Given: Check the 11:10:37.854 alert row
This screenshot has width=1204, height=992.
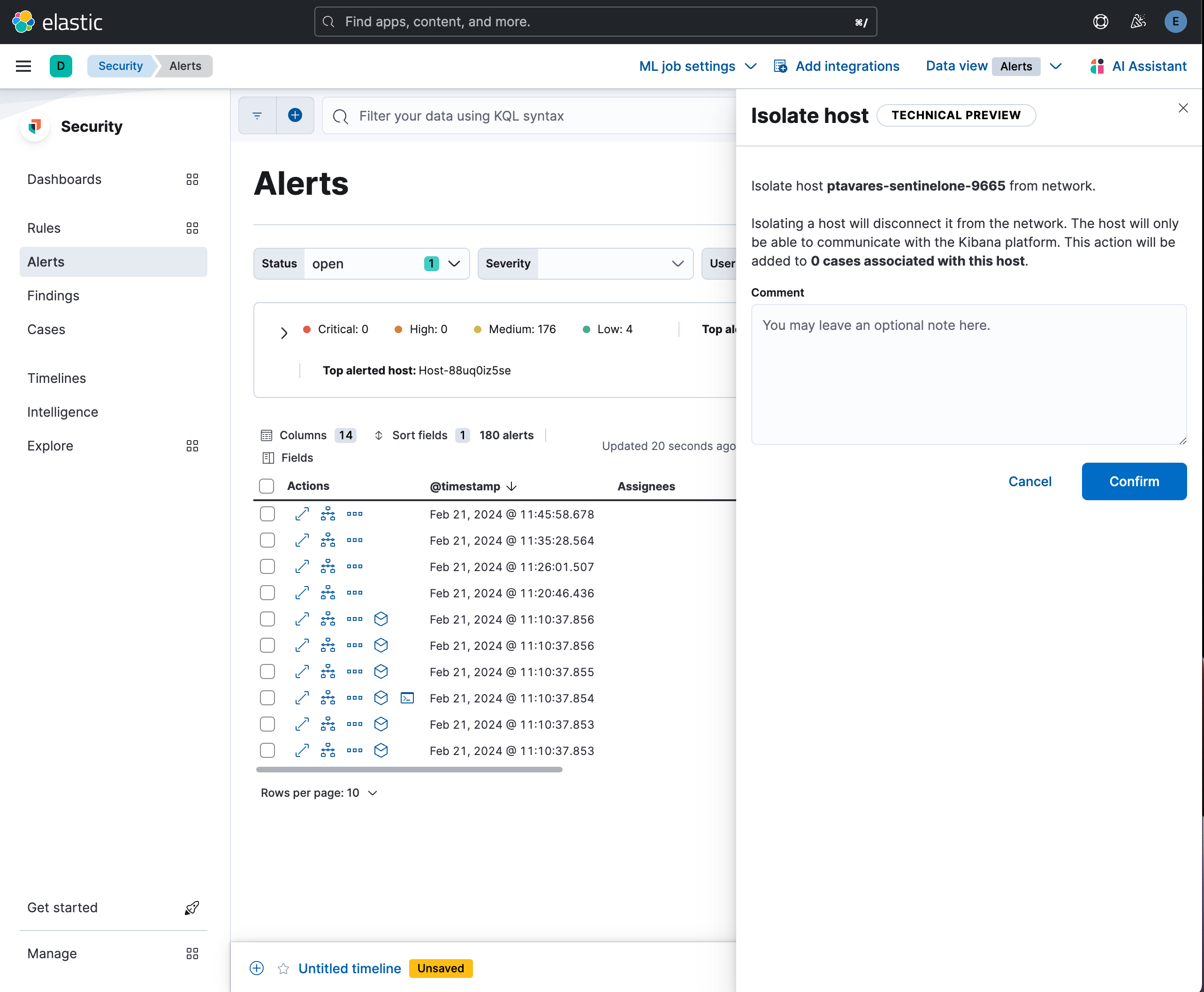Looking at the screenshot, I should 267,698.
